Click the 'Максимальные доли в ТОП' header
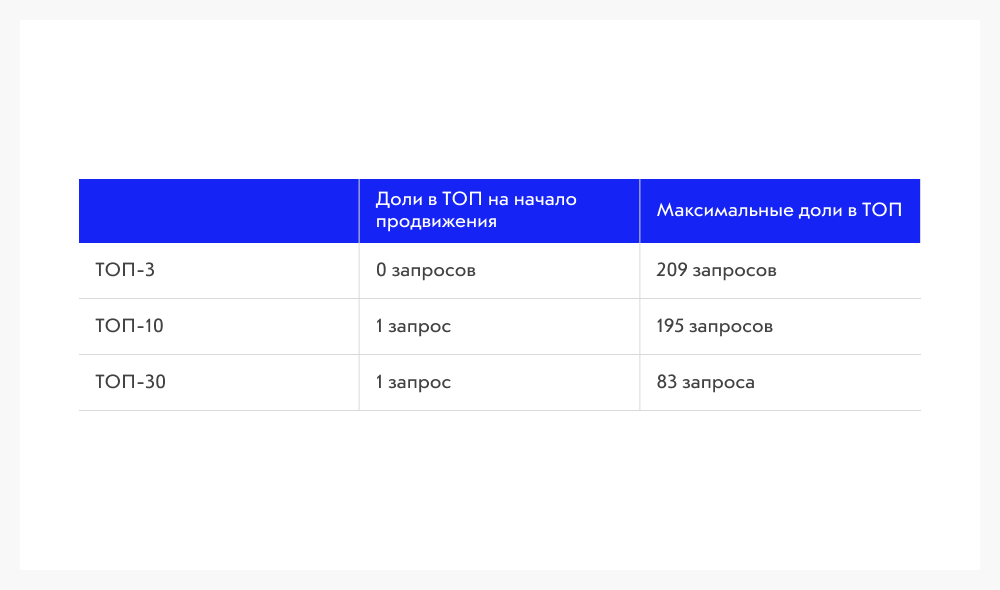1000x590 pixels. pyautogui.click(x=779, y=210)
